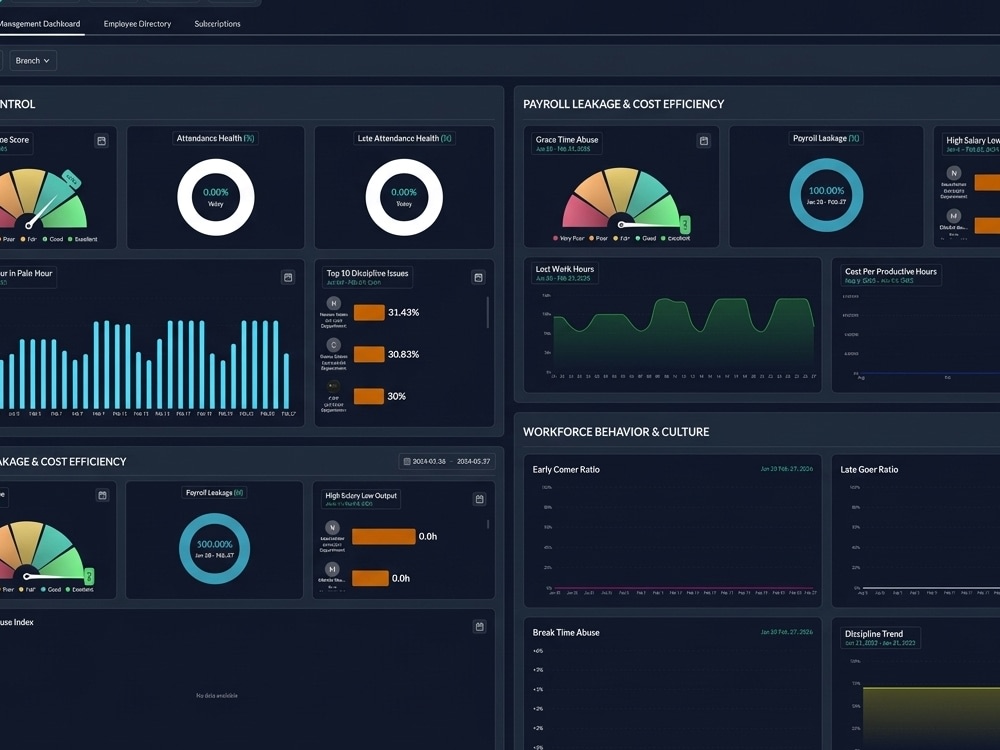
Task: Click the PAYROLL LEAKAGE & COST EFFICIENCY heading
Action: click(624, 104)
